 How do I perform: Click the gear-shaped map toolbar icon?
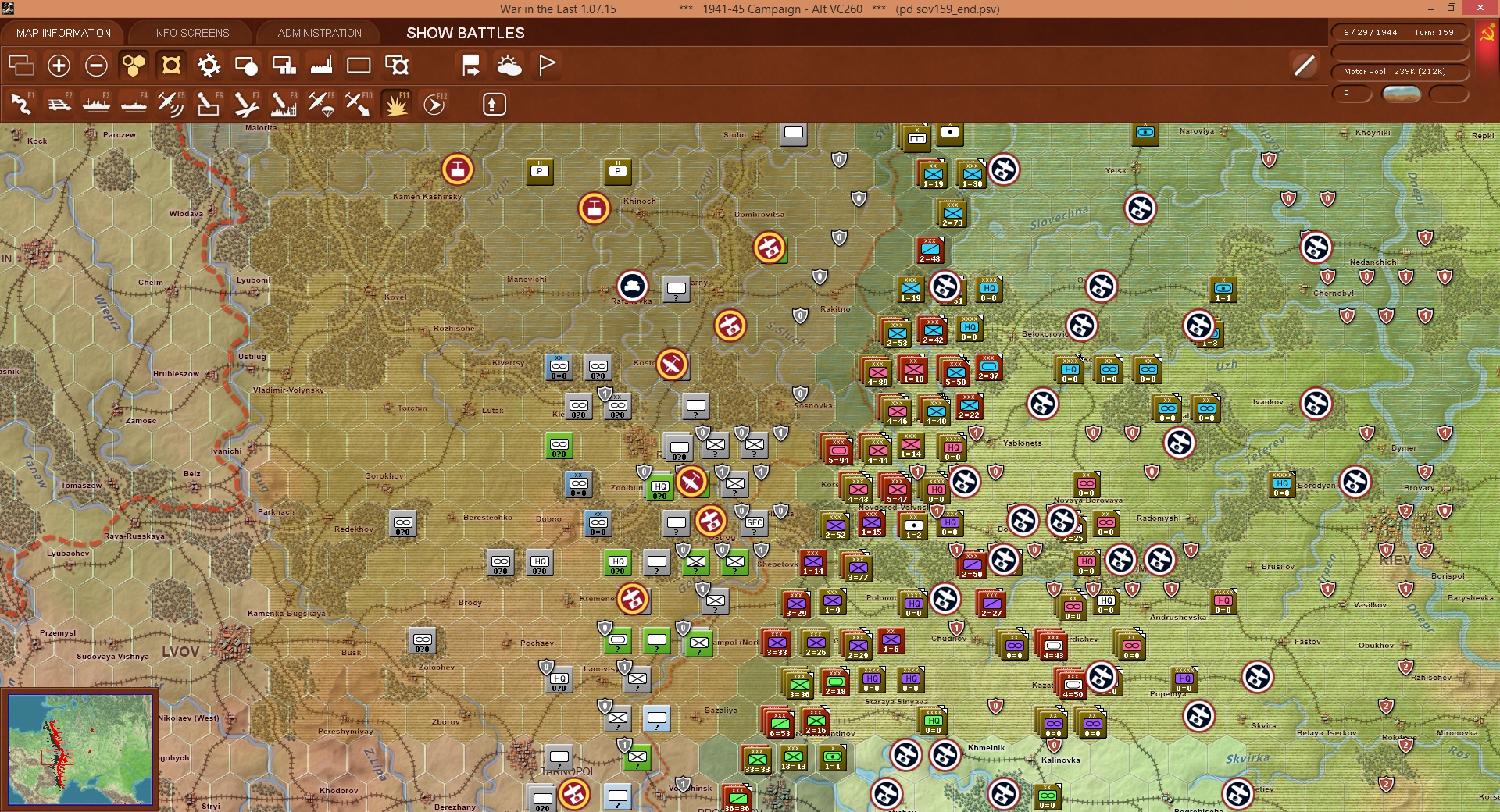click(209, 66)
